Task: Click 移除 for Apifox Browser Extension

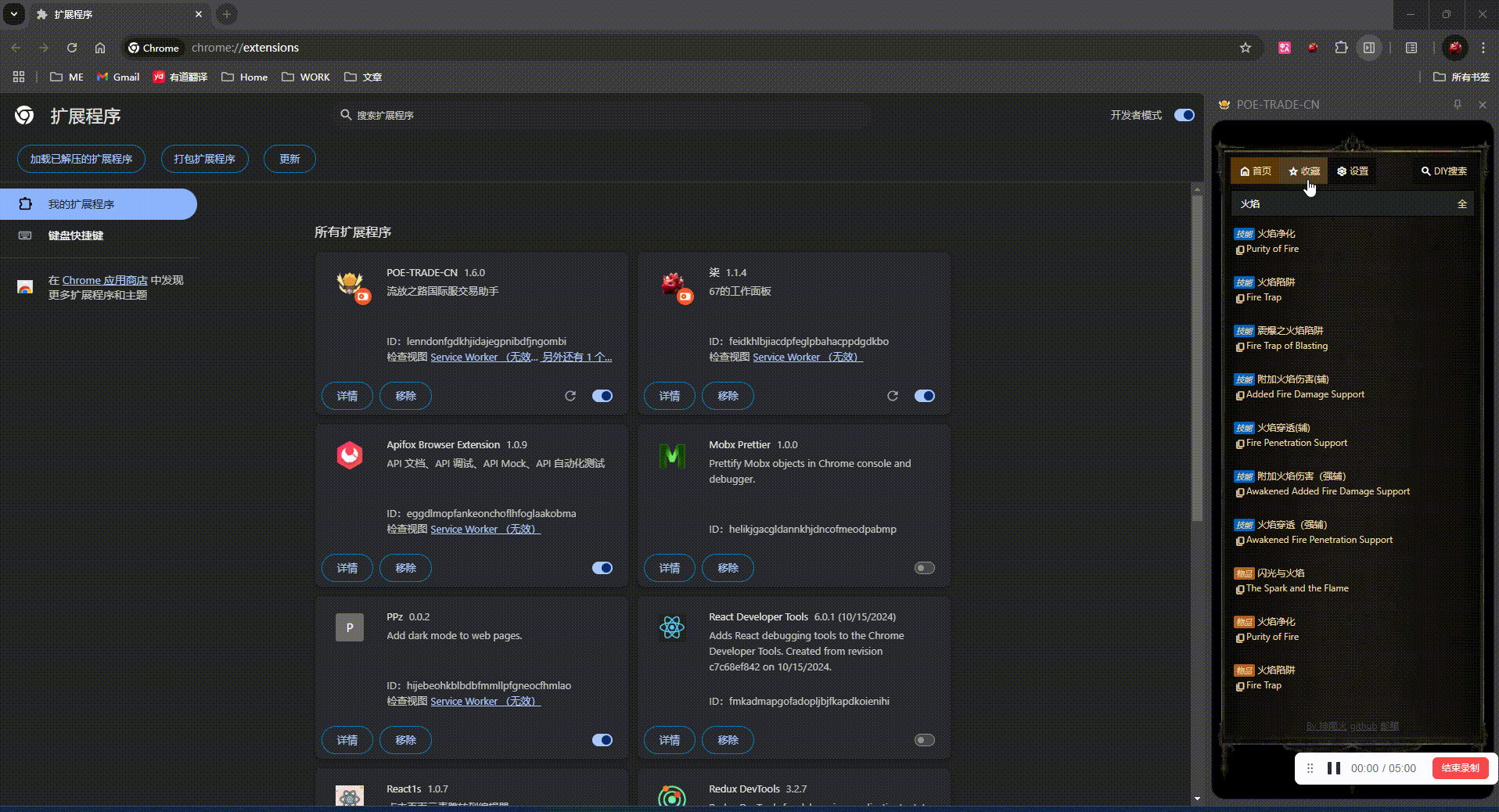Action: point(405,568)
